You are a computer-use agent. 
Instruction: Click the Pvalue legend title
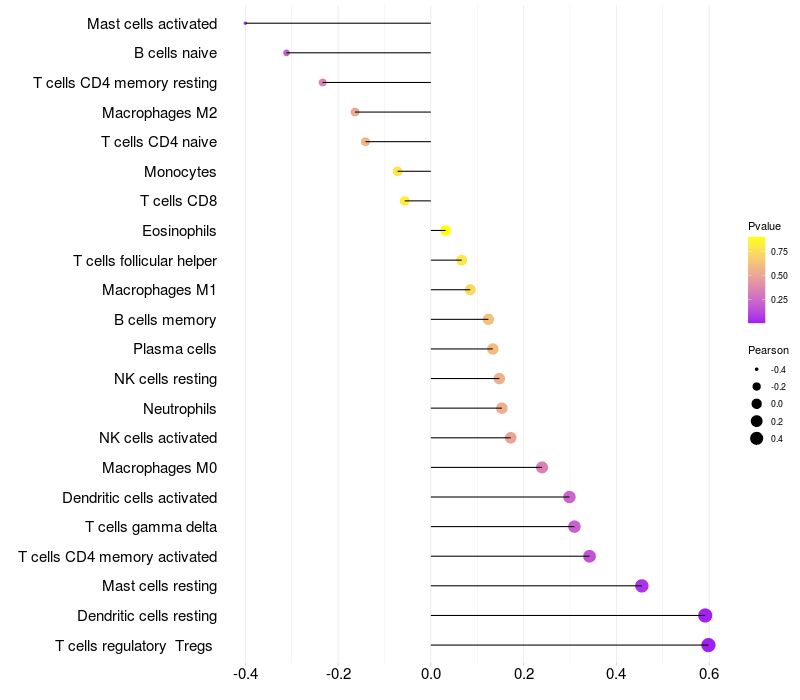click(x=764, y=226)
